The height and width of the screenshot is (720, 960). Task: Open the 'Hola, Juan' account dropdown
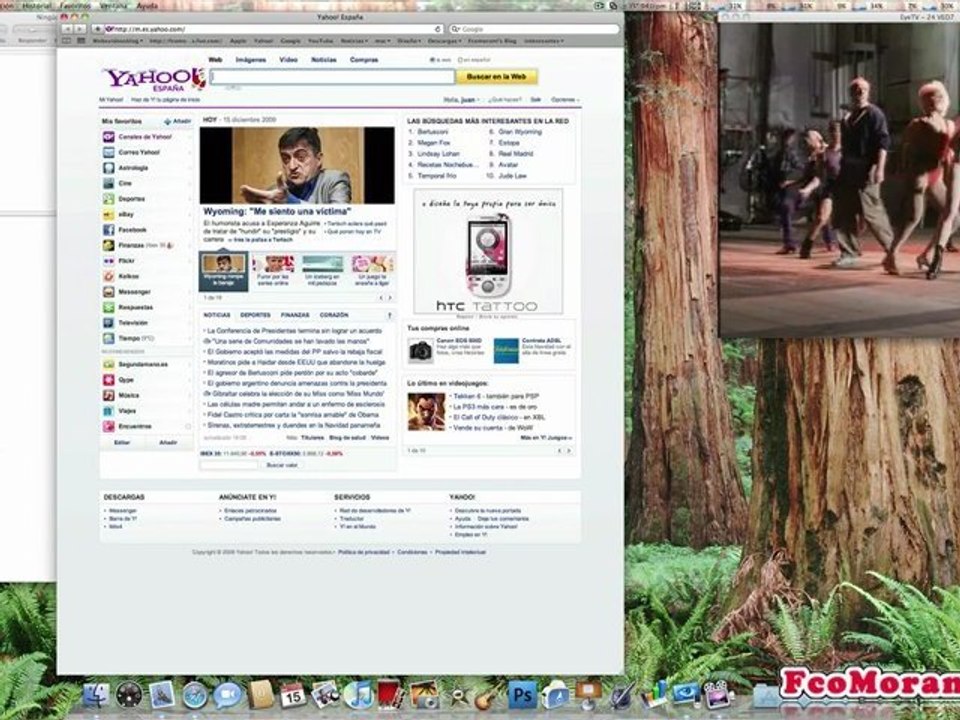[x=461, y=99]
